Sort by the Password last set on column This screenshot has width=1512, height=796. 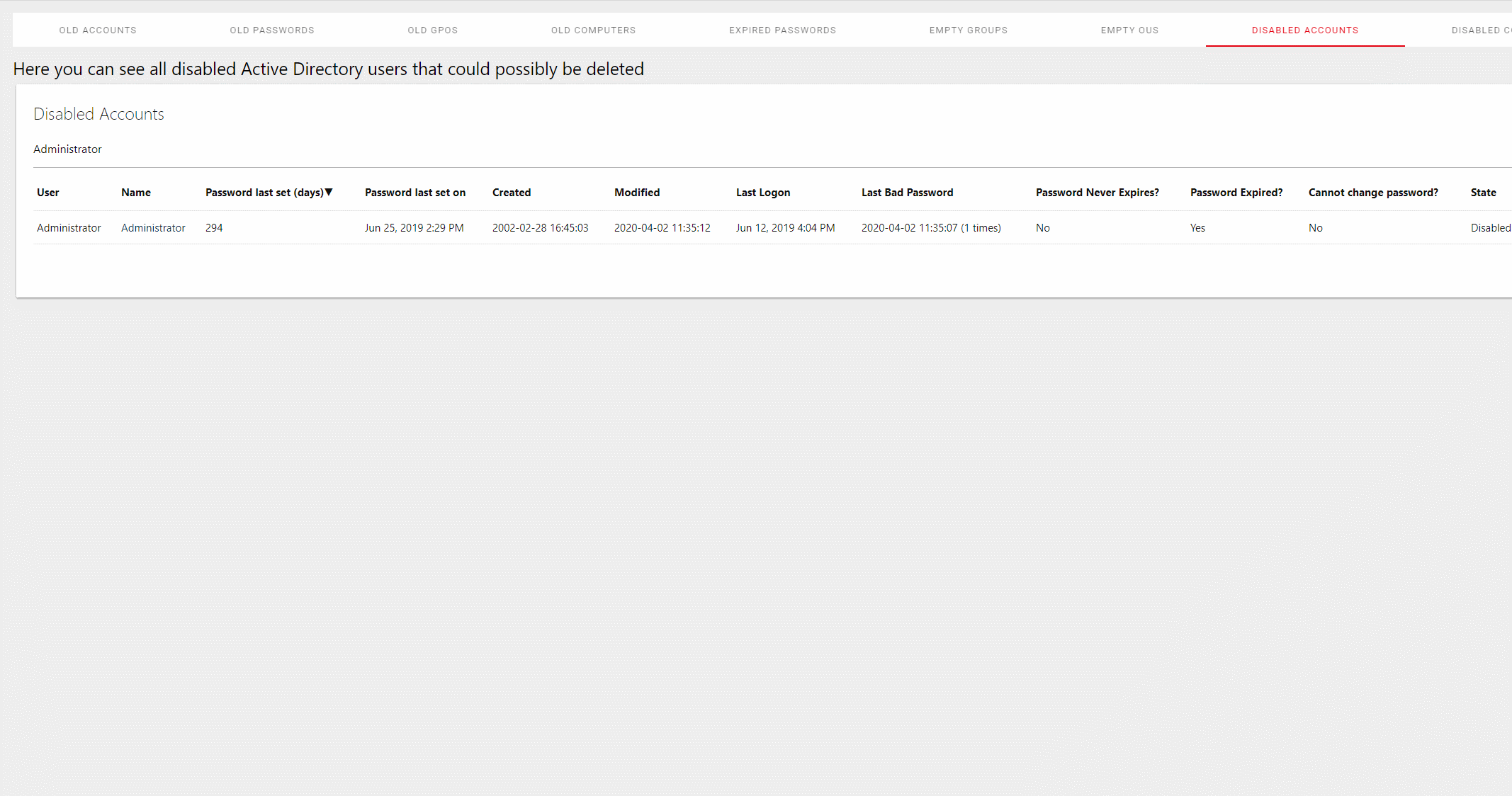[415, 193]
